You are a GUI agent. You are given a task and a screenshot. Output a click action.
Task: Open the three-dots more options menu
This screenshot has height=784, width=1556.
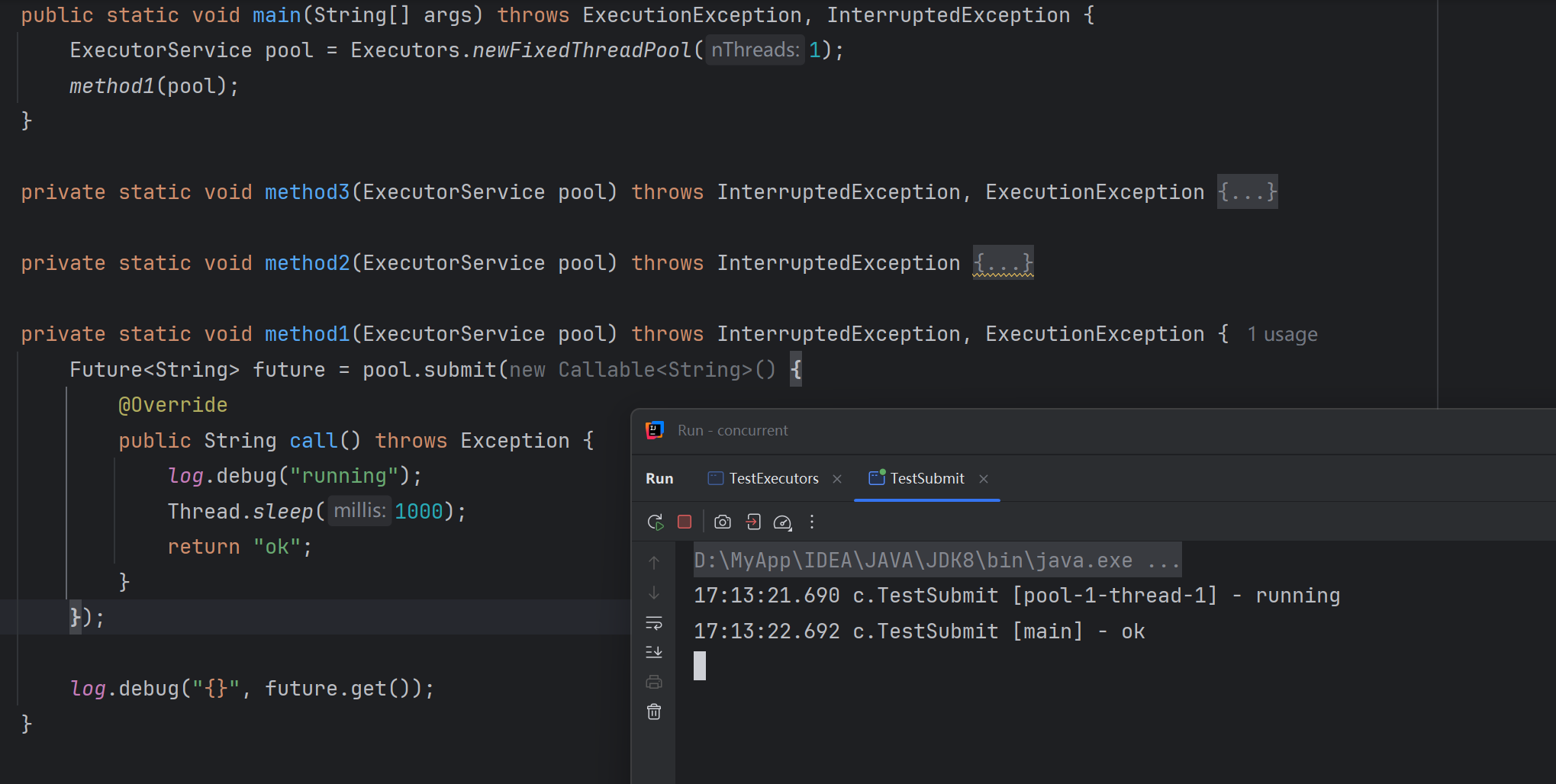[x=811, y=522]
